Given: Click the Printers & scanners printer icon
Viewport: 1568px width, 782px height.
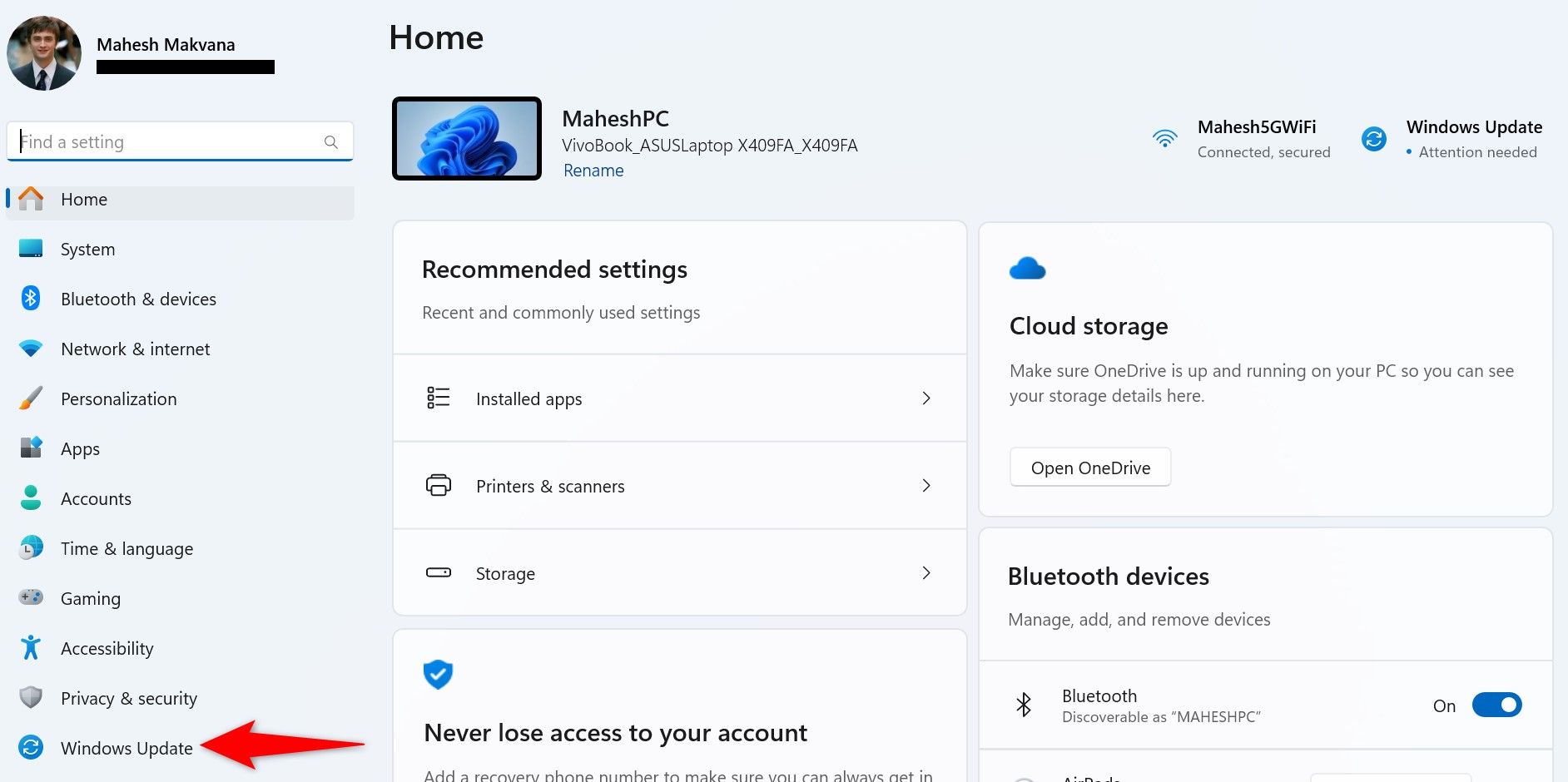Looking at the screenshot, I should (439, 485).
